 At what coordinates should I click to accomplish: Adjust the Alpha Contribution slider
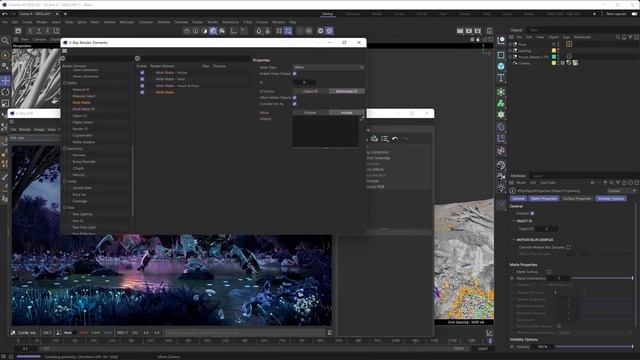tap(602, 278)
